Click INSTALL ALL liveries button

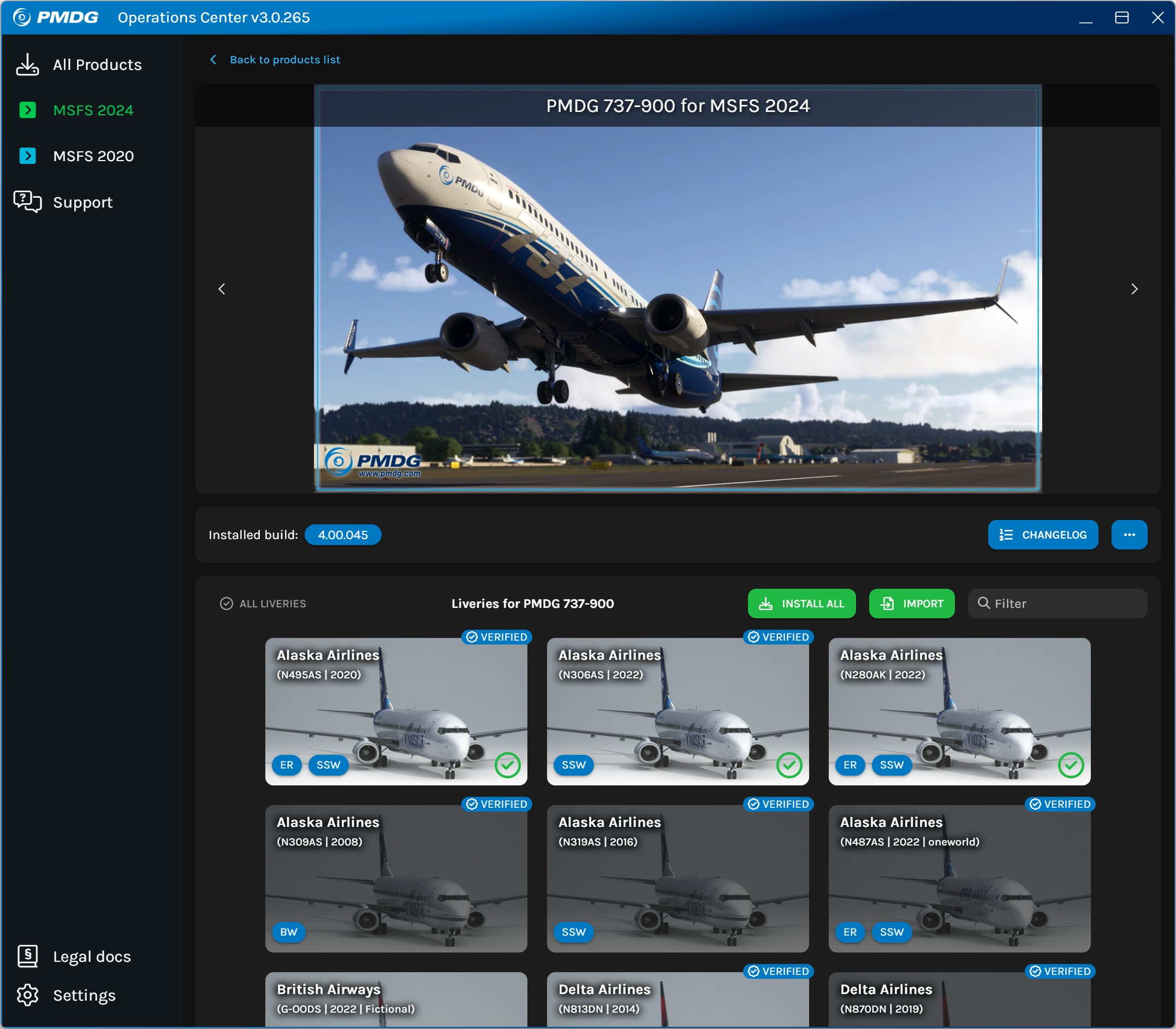pyautogui.click(x=802, y=604)
